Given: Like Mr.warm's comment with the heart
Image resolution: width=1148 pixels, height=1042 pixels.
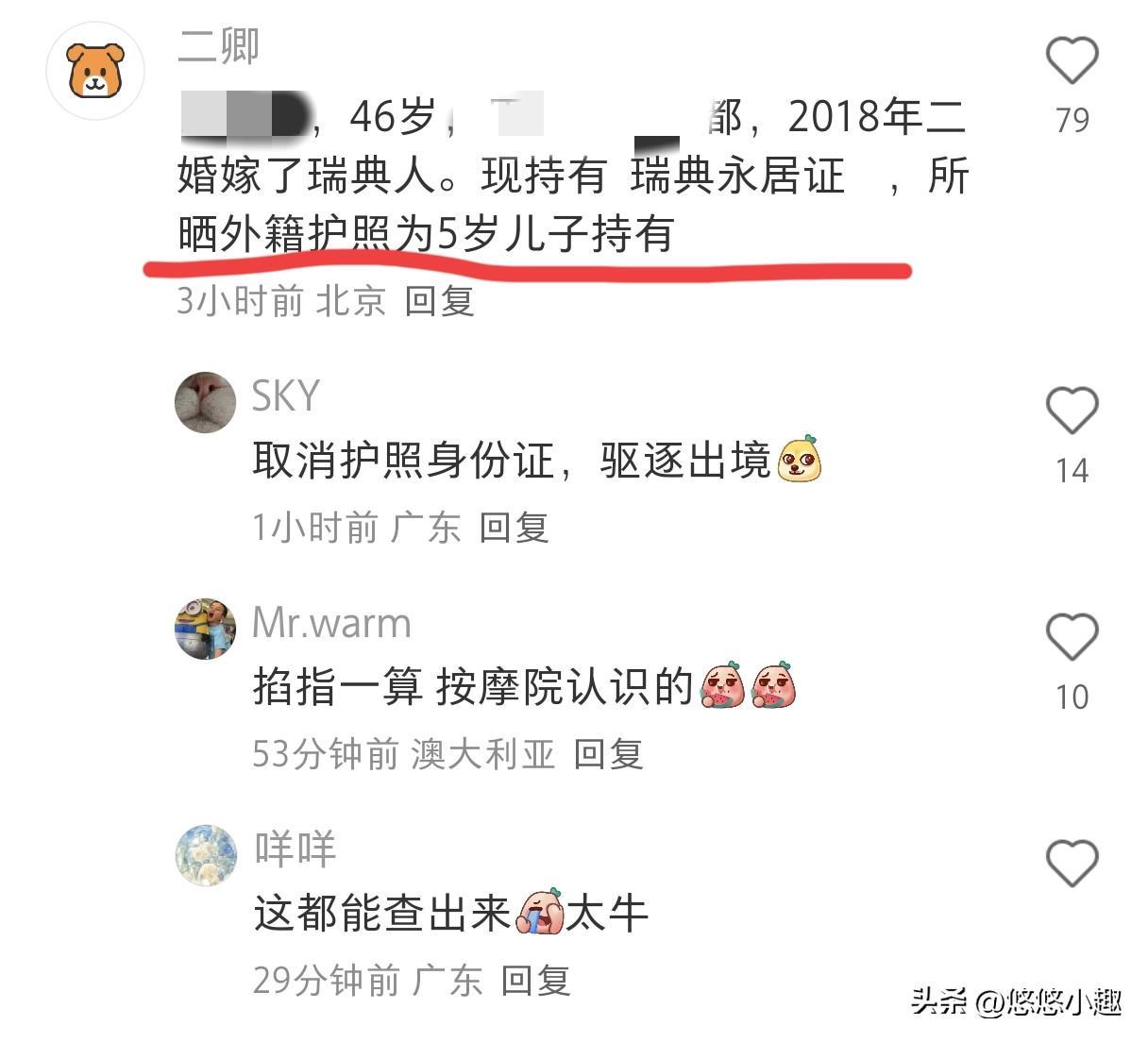Looking at the screenshot, I should [1072, 637].
